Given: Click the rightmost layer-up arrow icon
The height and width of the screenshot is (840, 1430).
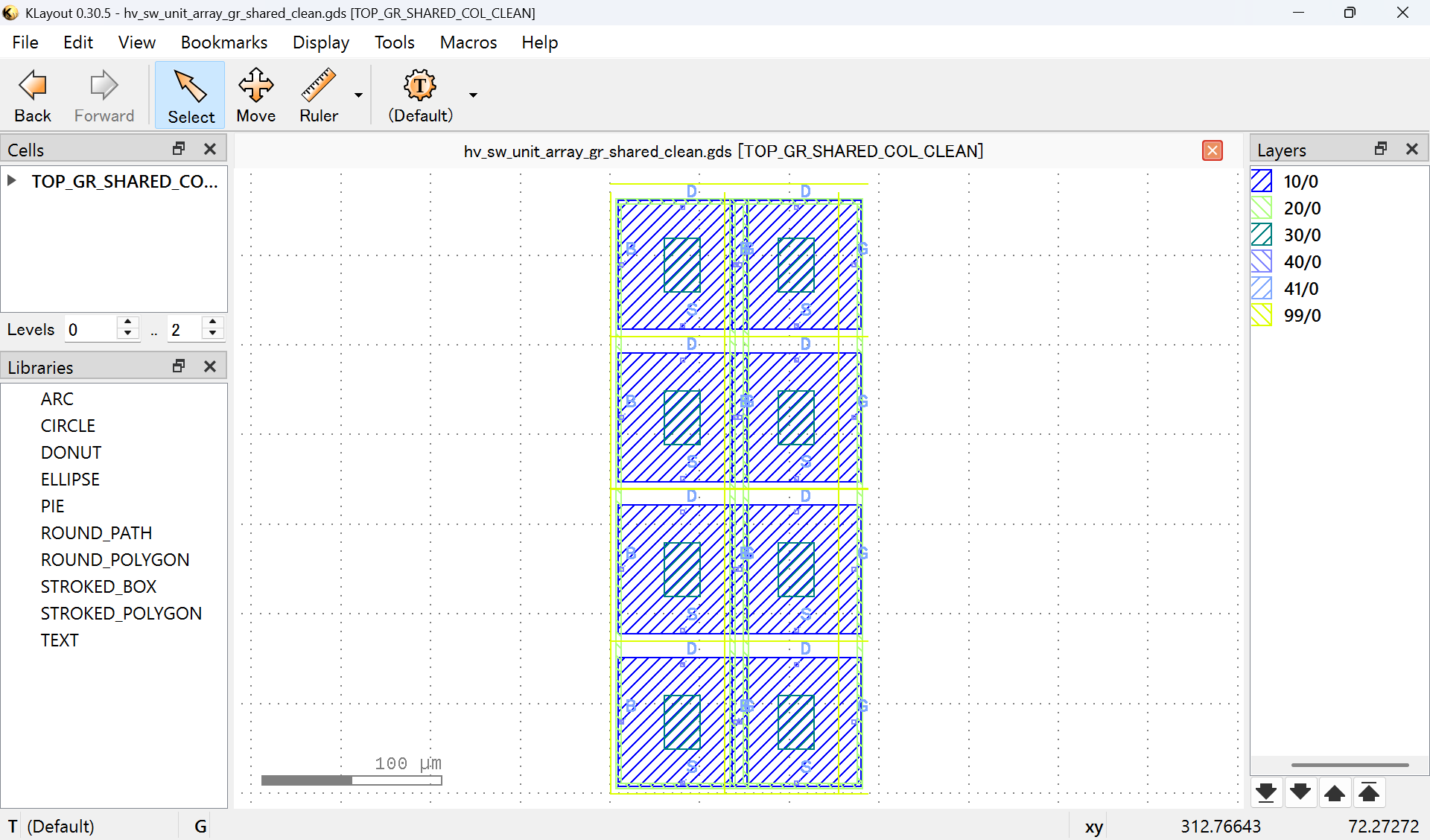Looking at the screenshot, I should click(1370, 792).
